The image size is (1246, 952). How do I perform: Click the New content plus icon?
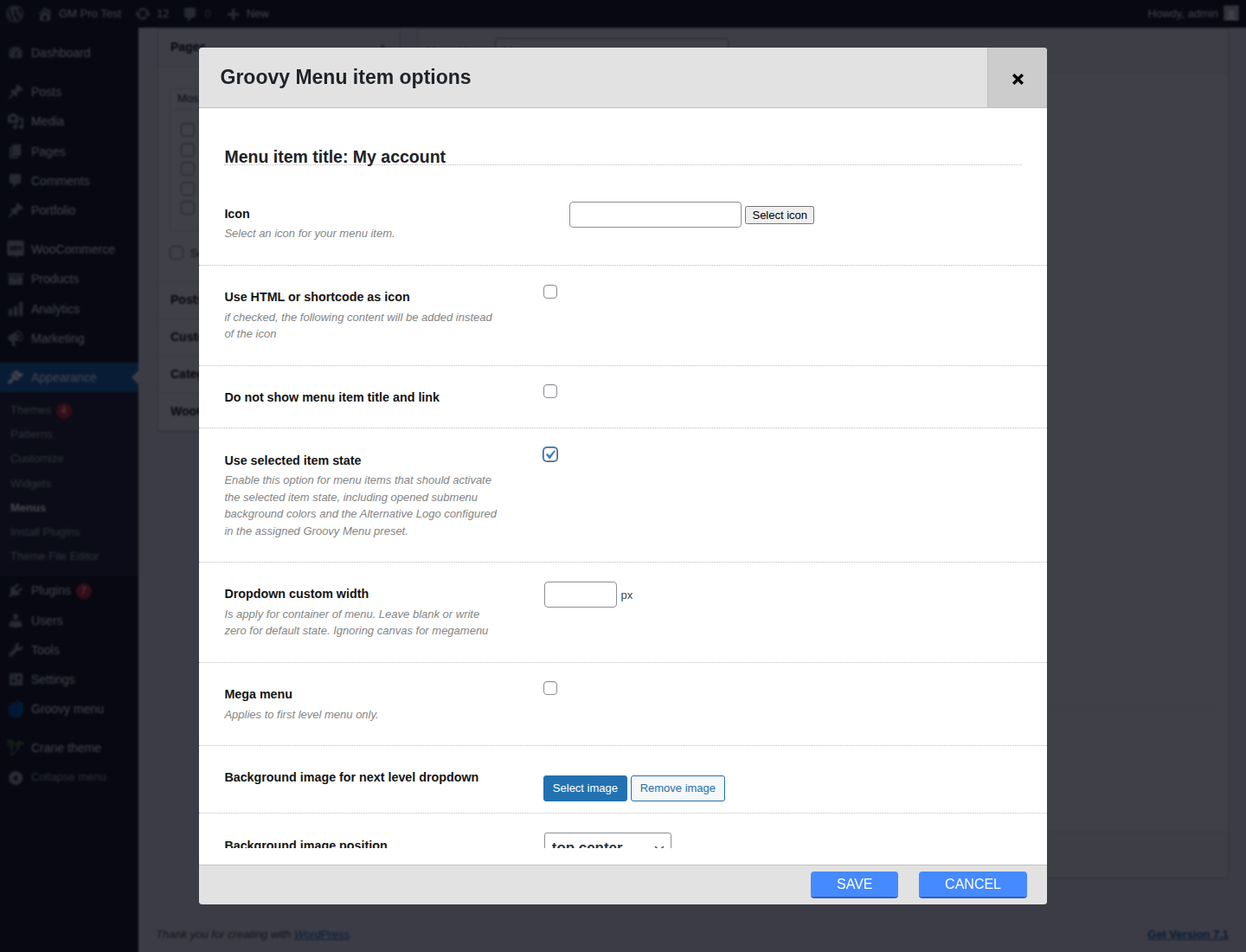pos(233,14)
